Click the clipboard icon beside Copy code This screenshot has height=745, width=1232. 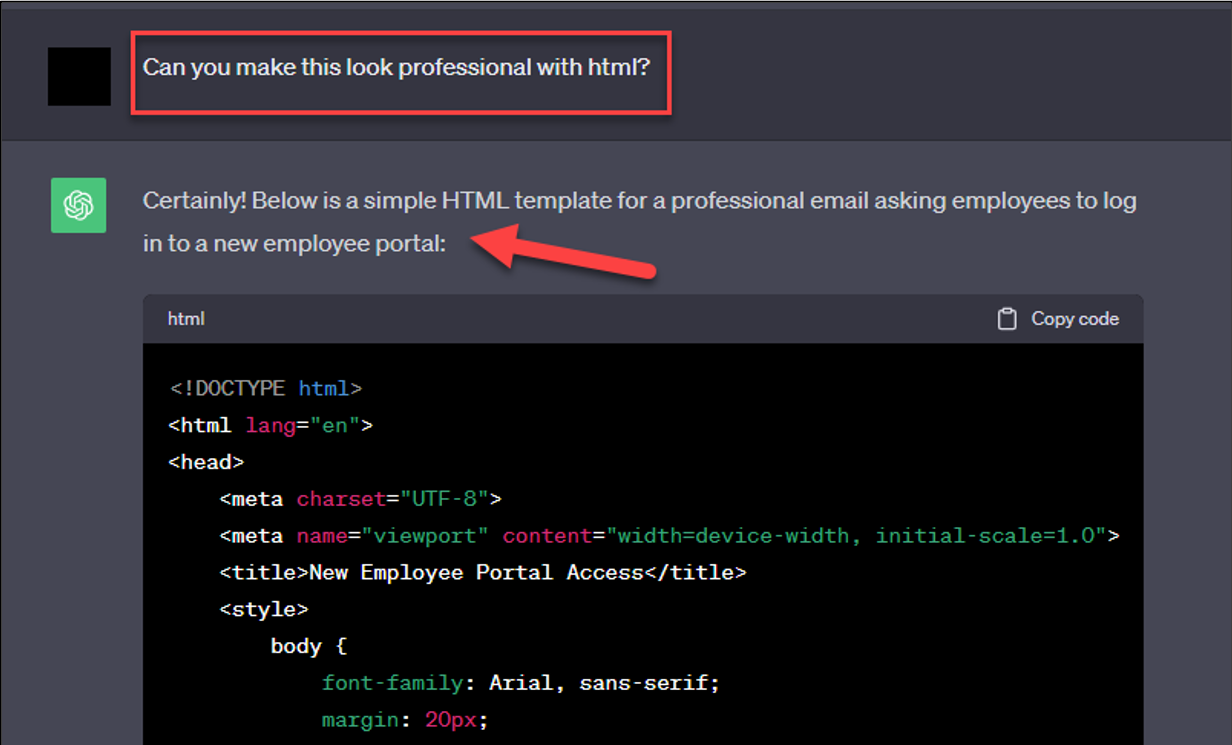pos(1007,319)
